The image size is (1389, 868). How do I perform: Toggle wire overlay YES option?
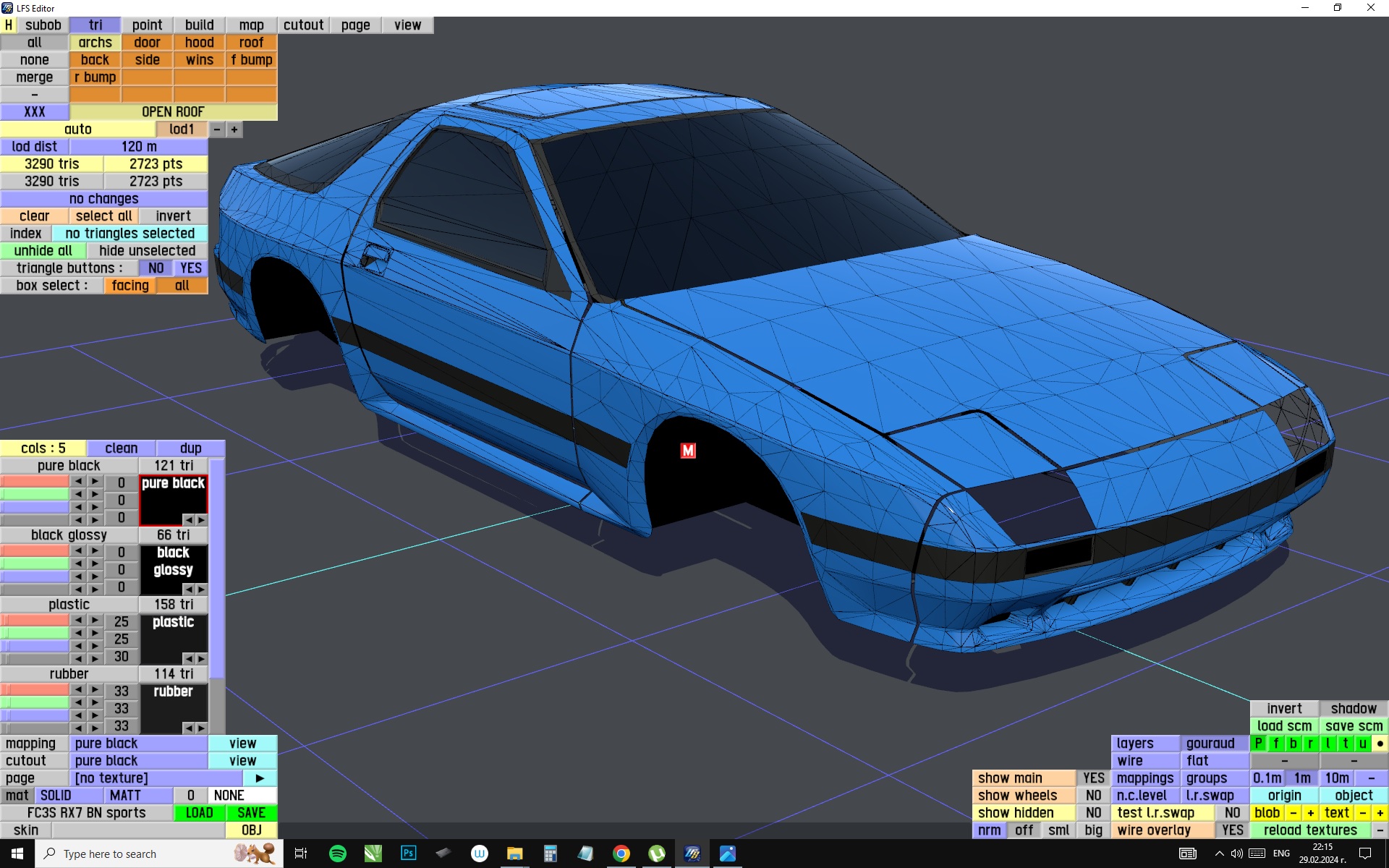[x=1232, y=830]
